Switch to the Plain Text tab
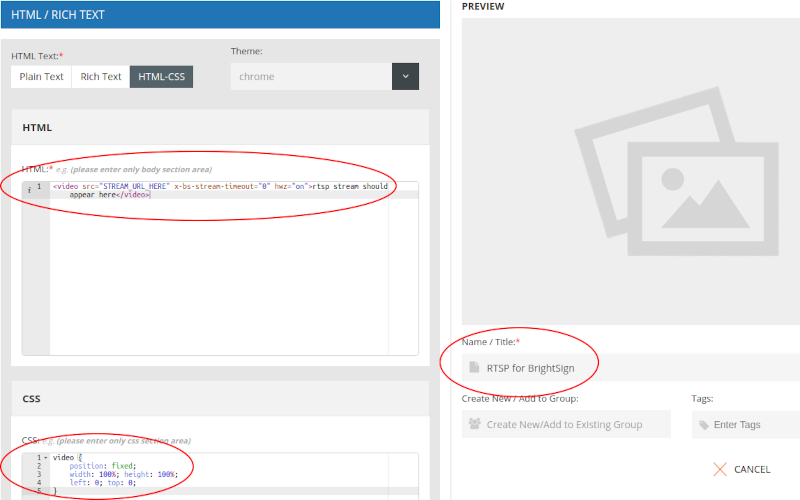Image resolution: width=800 pixels, height=500 pixels. tap(41, 77)
